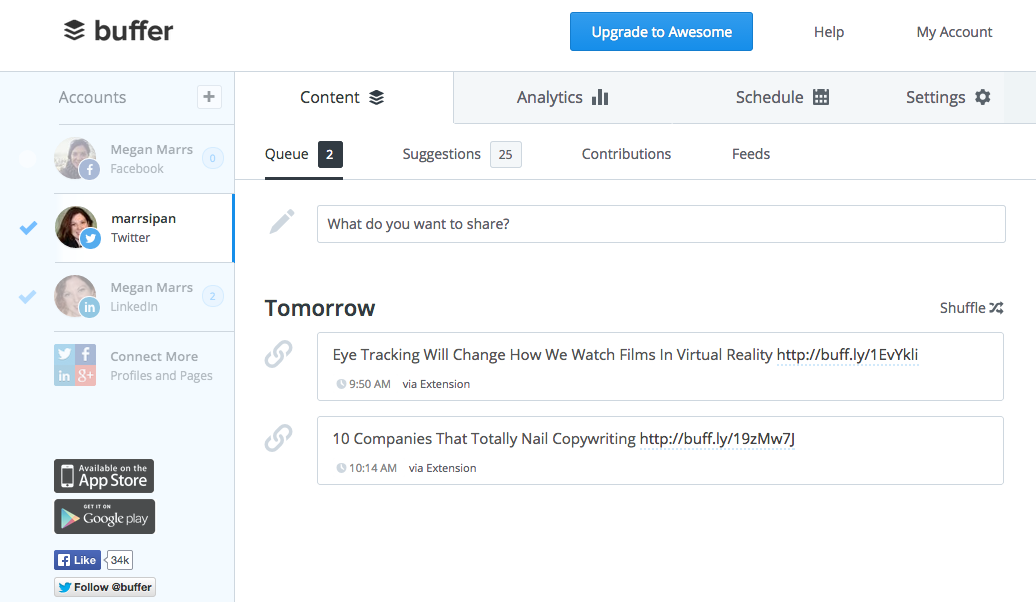Click Megan Marrs Facebook avatar
Viewport: 1036px width, 602px height.
[76, 159]
